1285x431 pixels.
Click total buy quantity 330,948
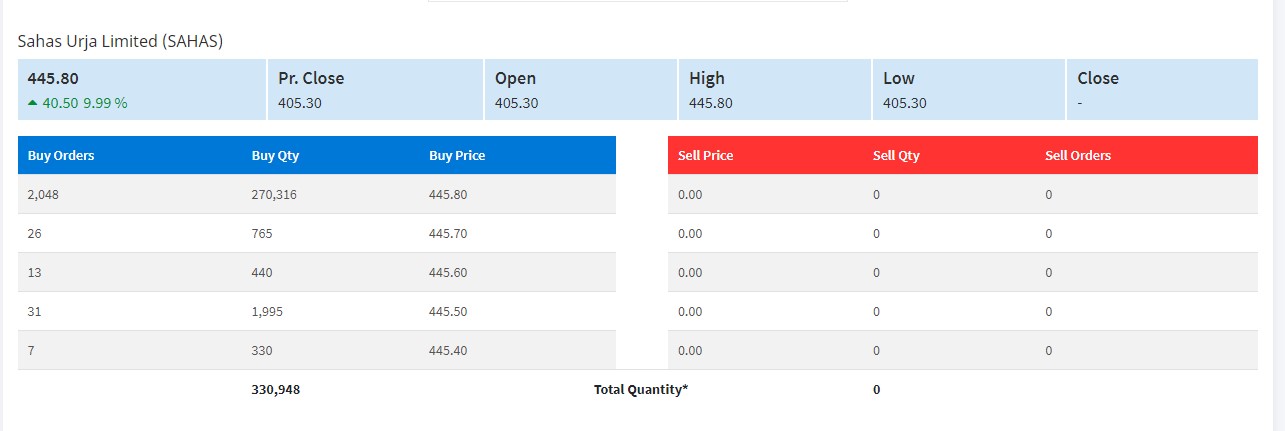pyautogui.click(x=275, y=390)
